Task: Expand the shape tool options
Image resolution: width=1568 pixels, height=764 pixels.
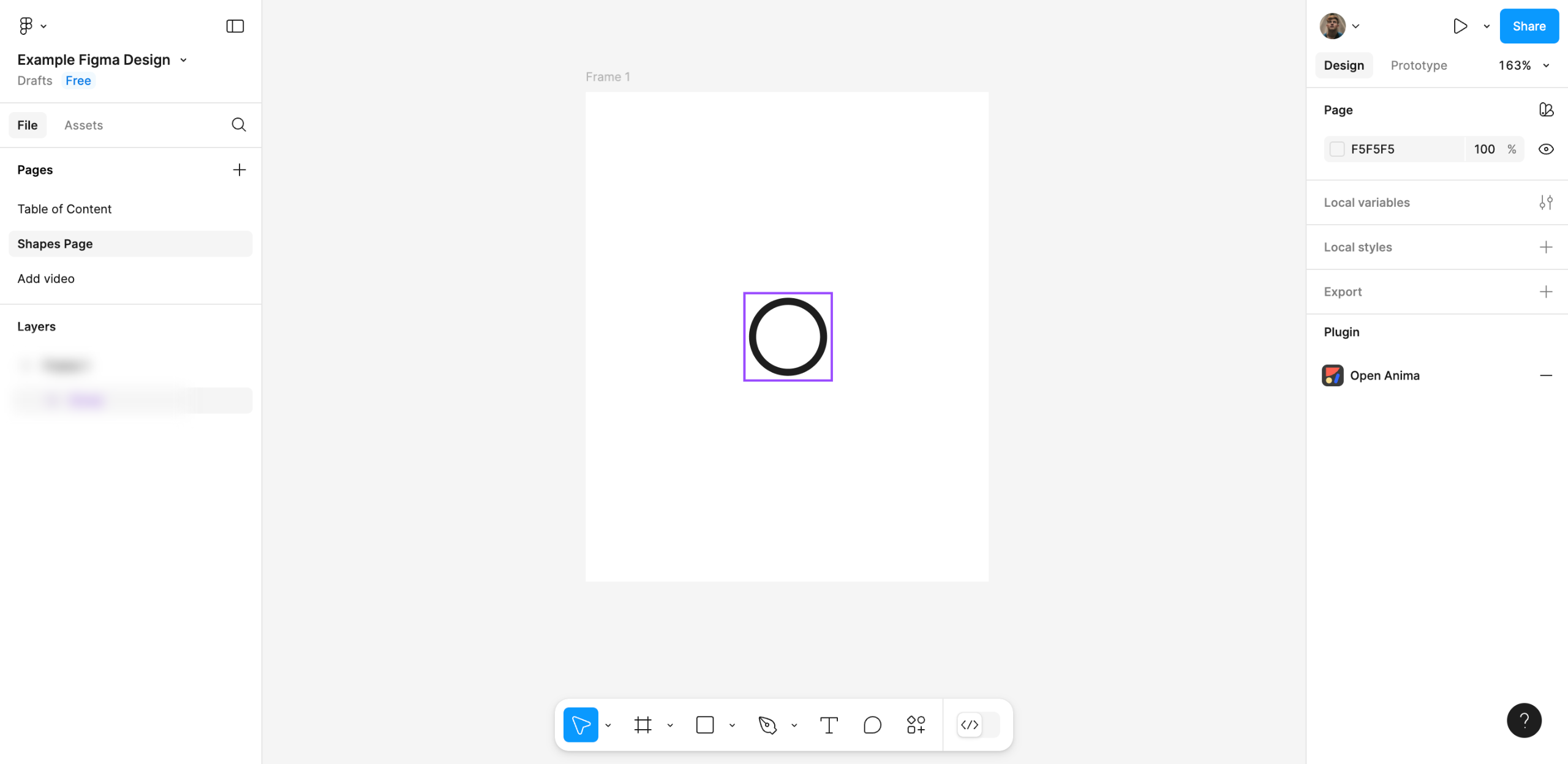Action: point(733,724)
